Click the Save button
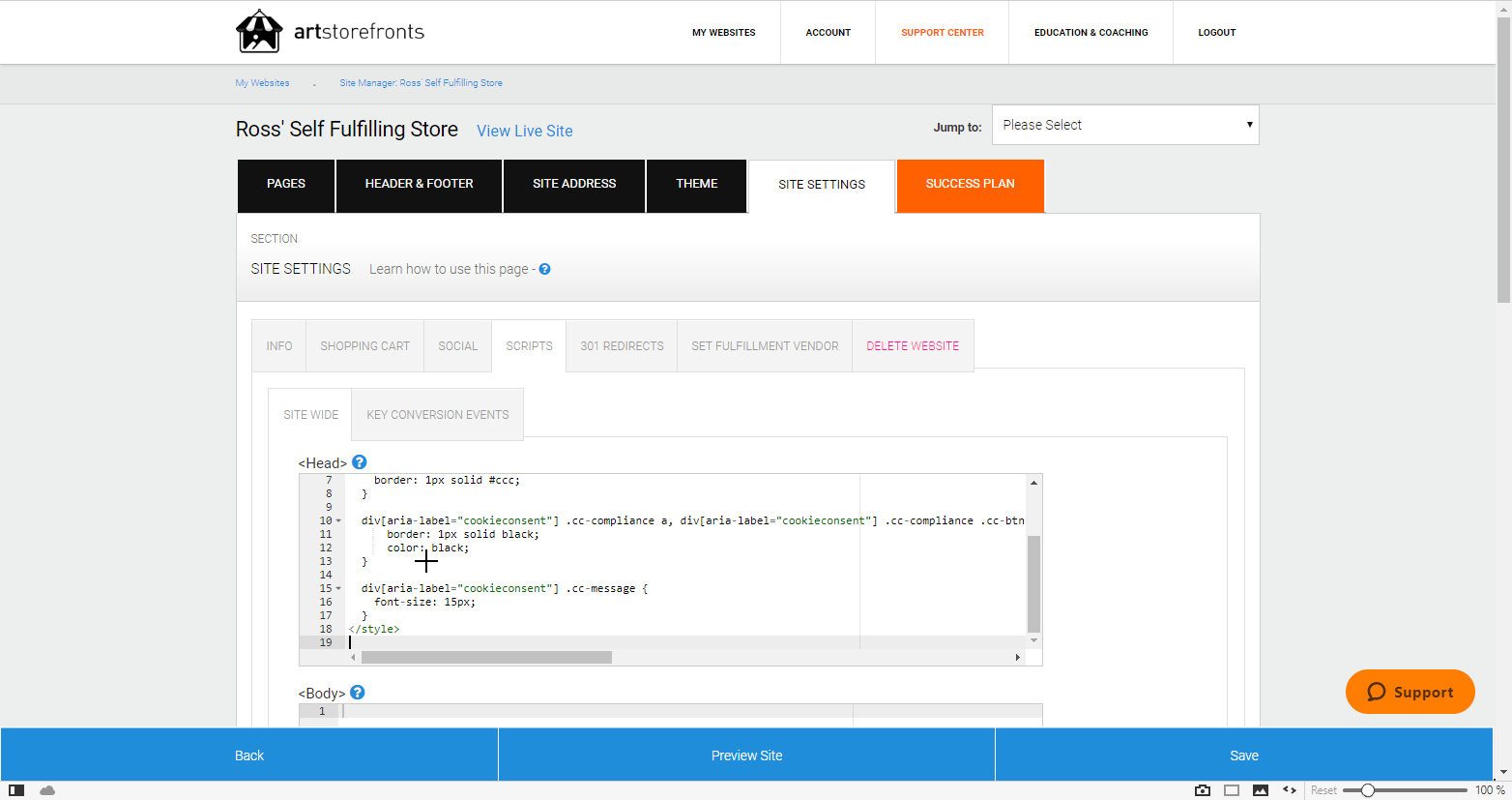Viewport: 1512px width, 800px height. click(x=1244, y=755)
